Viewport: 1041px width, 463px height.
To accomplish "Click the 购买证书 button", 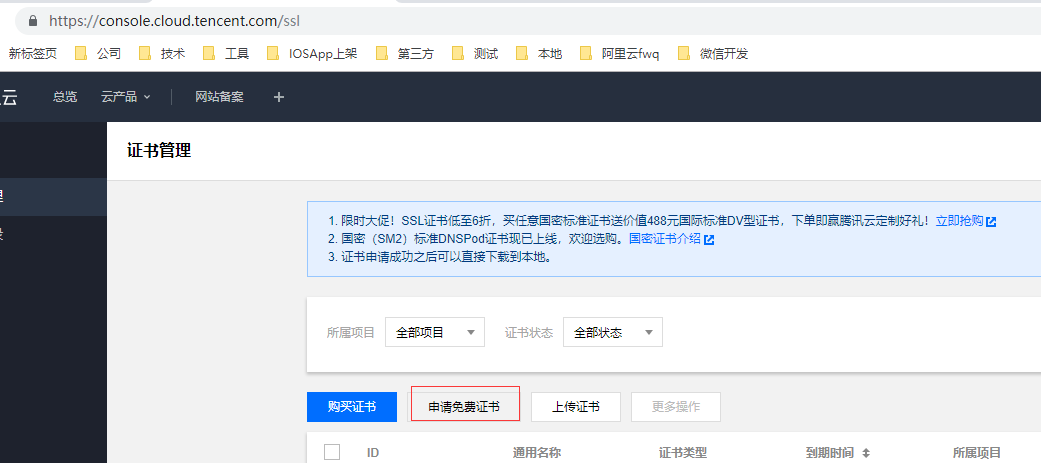I will click(352, 407).
